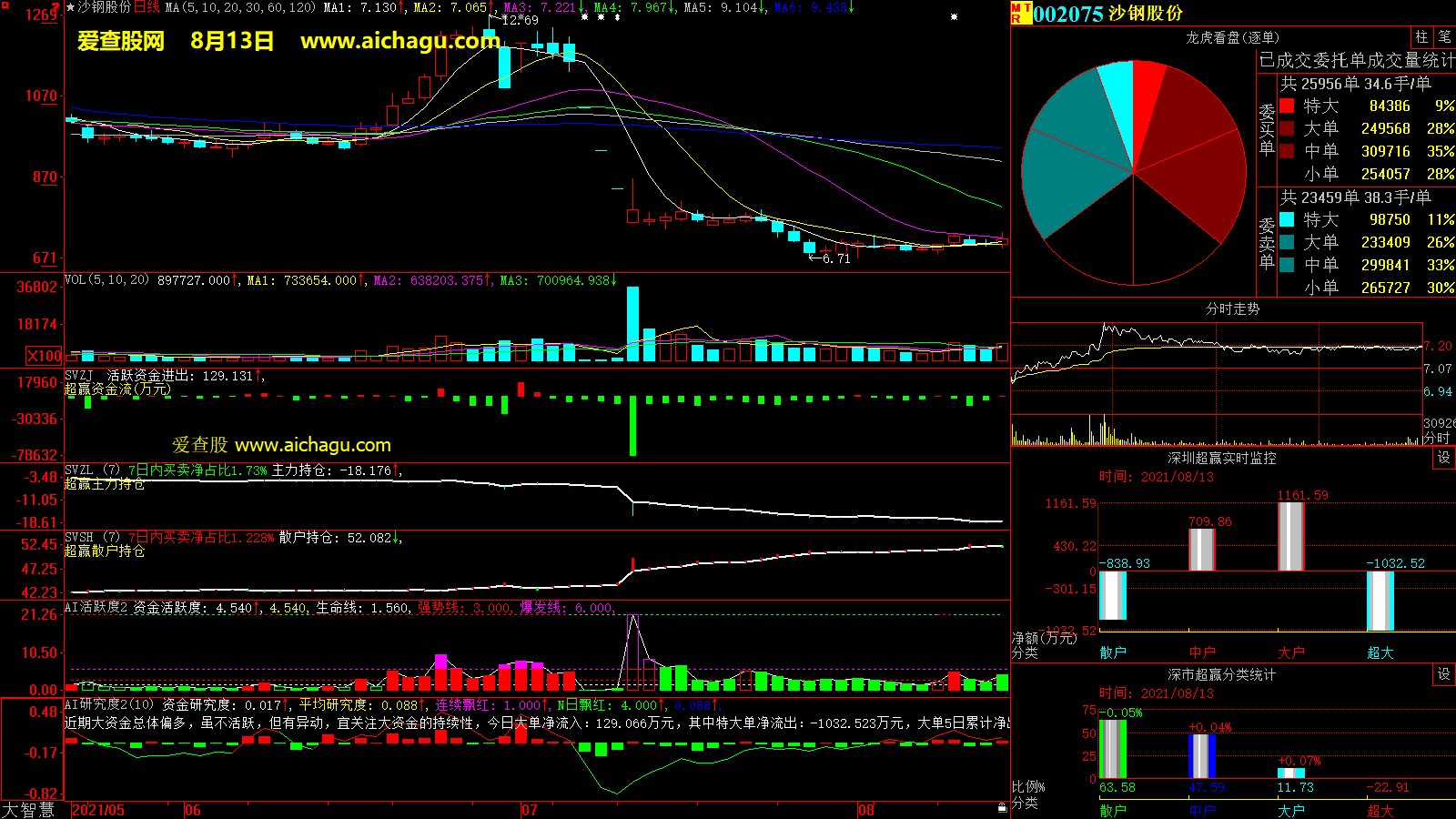Switch order view to 柱 bar mode
This screenshot has height=819, width=1456.
[1421, 37]
